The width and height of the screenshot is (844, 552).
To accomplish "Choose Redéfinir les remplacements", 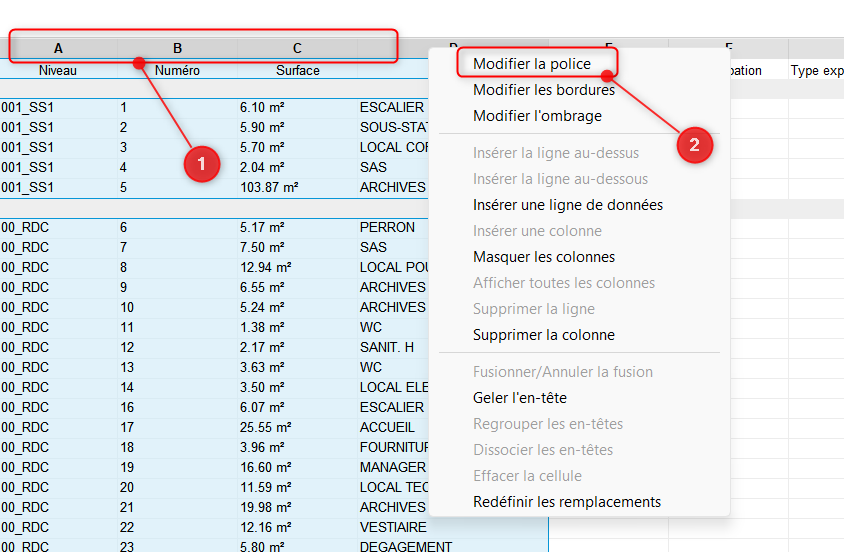I will (x=567, y=502).
